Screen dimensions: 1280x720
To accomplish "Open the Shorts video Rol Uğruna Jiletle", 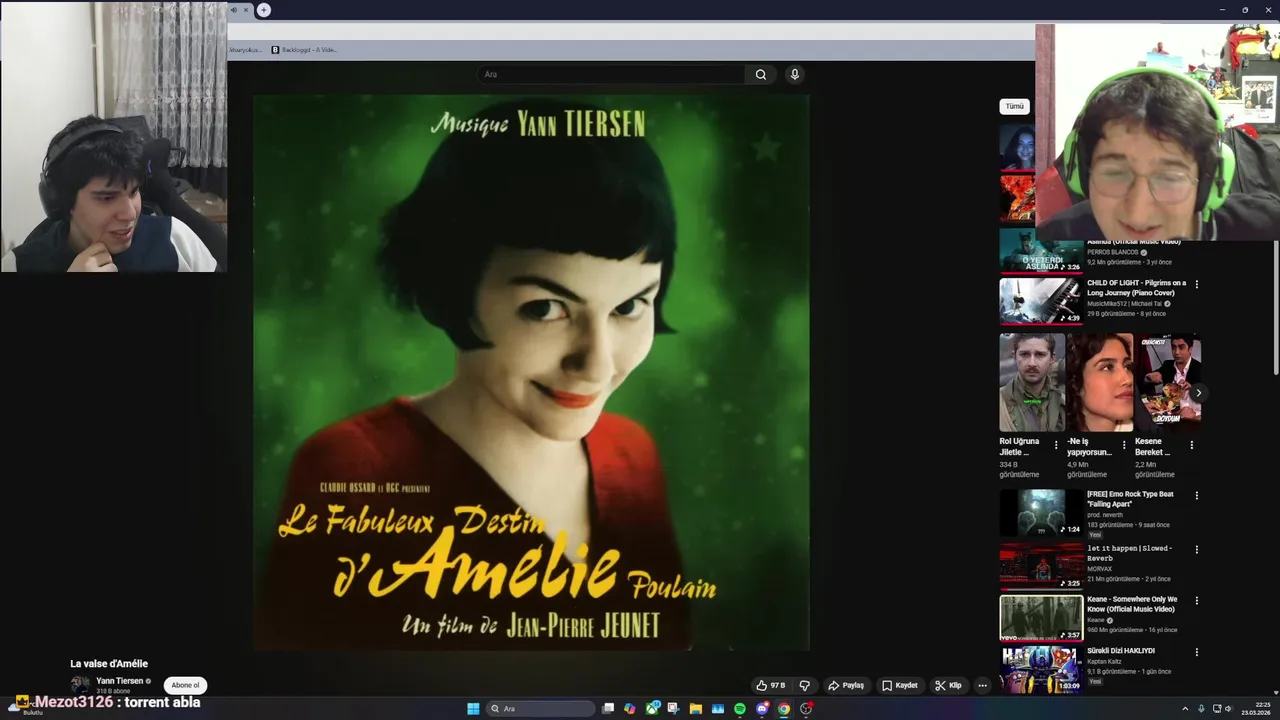I will click(1032, 383).
